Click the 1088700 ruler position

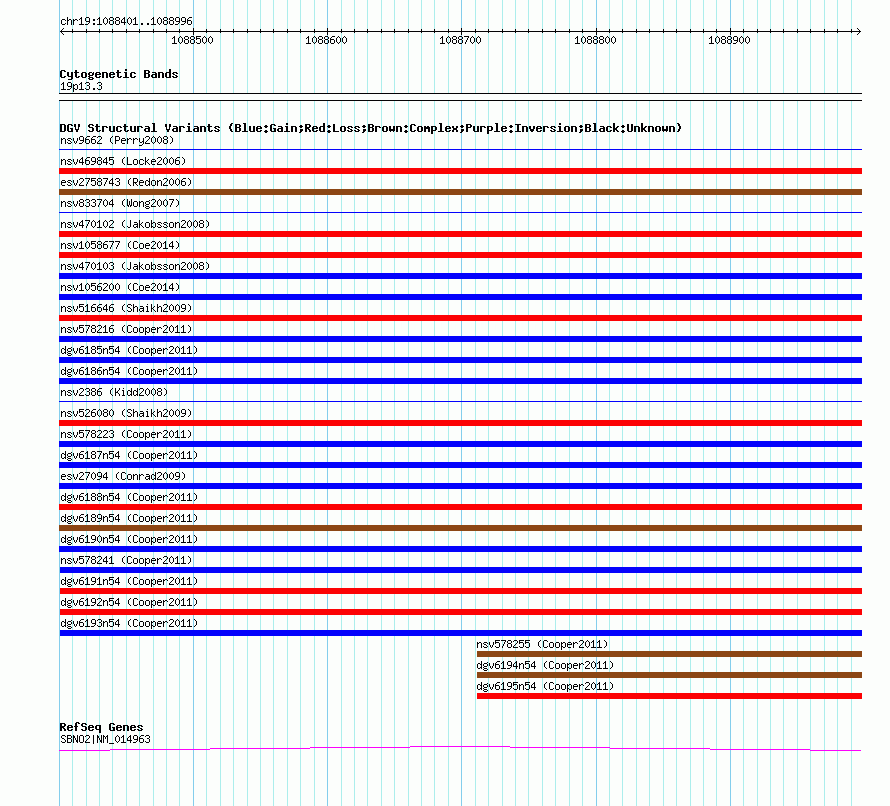click(460, 40)
